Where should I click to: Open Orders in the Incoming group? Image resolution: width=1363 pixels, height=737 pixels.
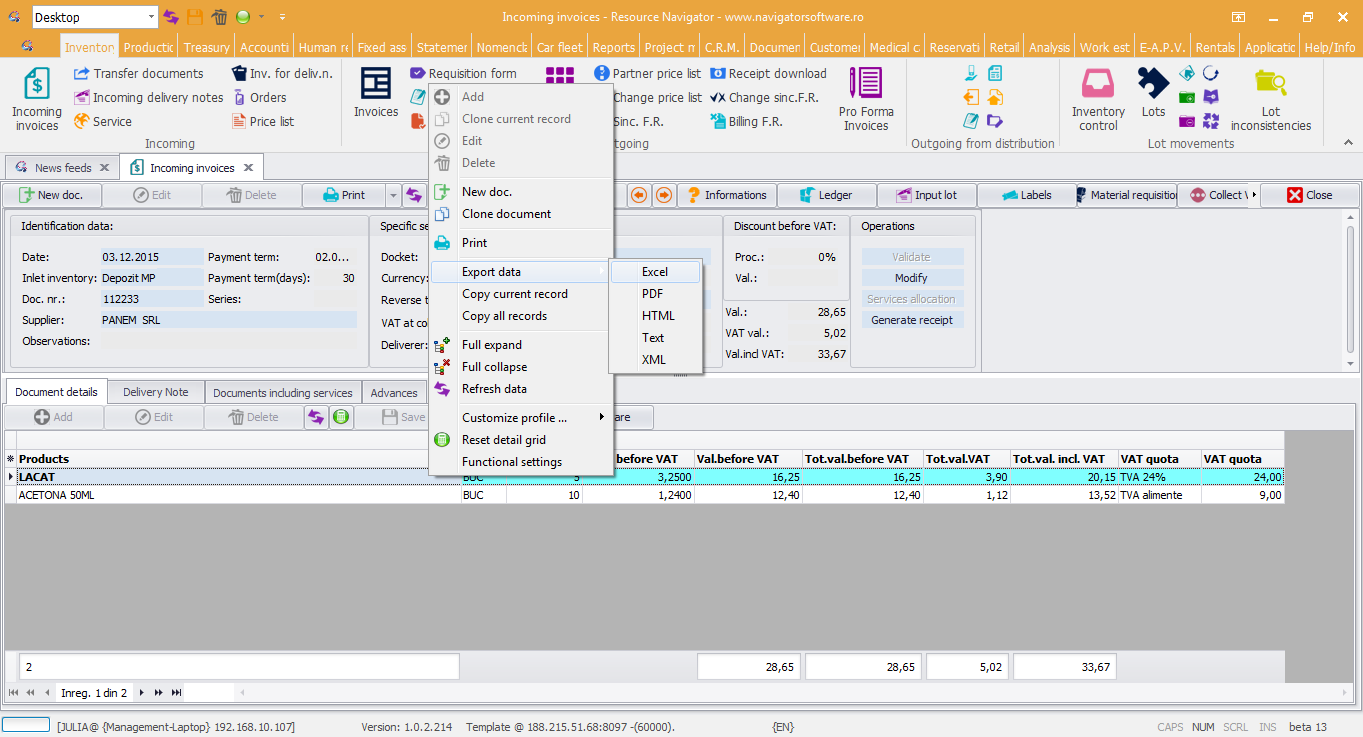click(x=259, y=98)
